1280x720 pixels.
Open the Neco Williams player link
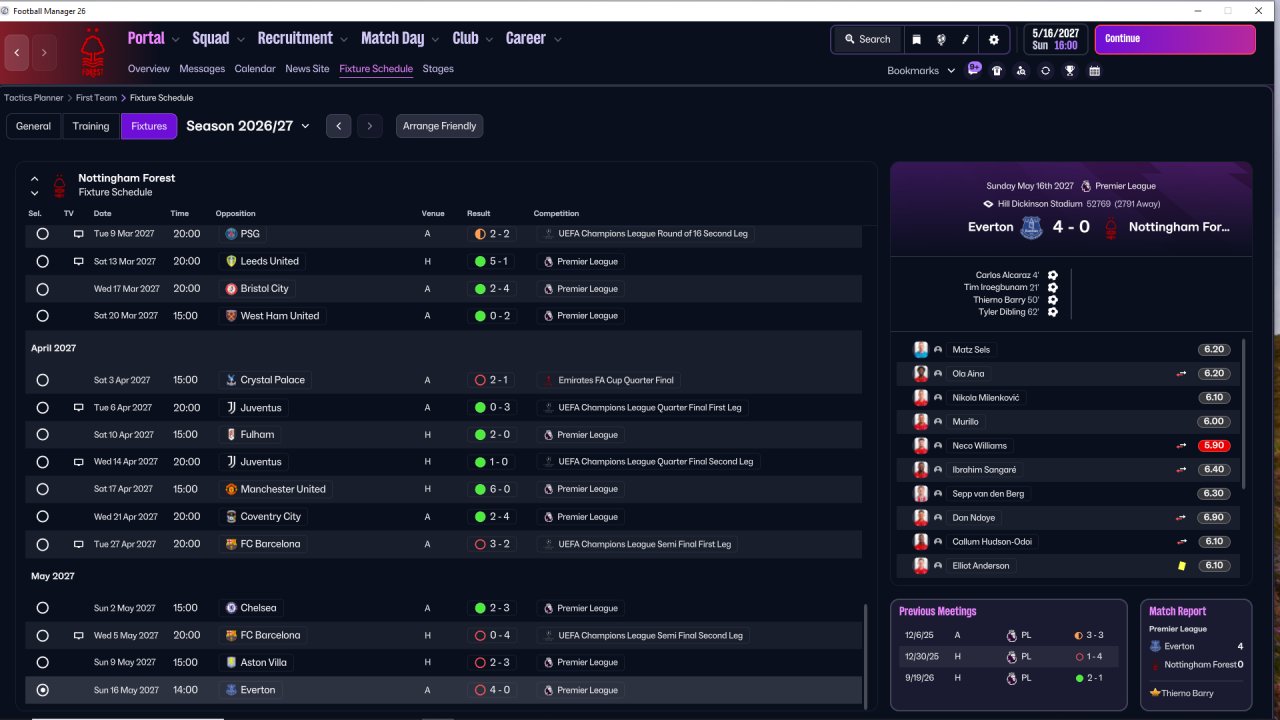point(980,446)
